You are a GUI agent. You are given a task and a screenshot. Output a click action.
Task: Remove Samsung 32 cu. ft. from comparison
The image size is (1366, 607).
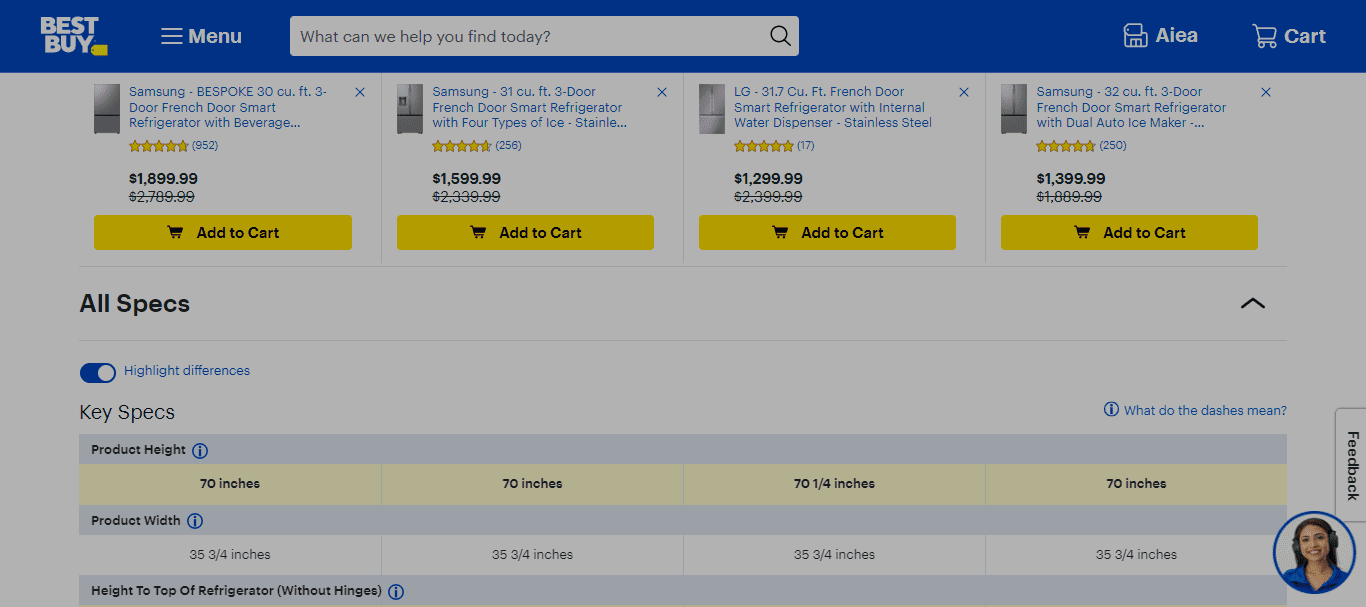click(x=1266, y=92)
